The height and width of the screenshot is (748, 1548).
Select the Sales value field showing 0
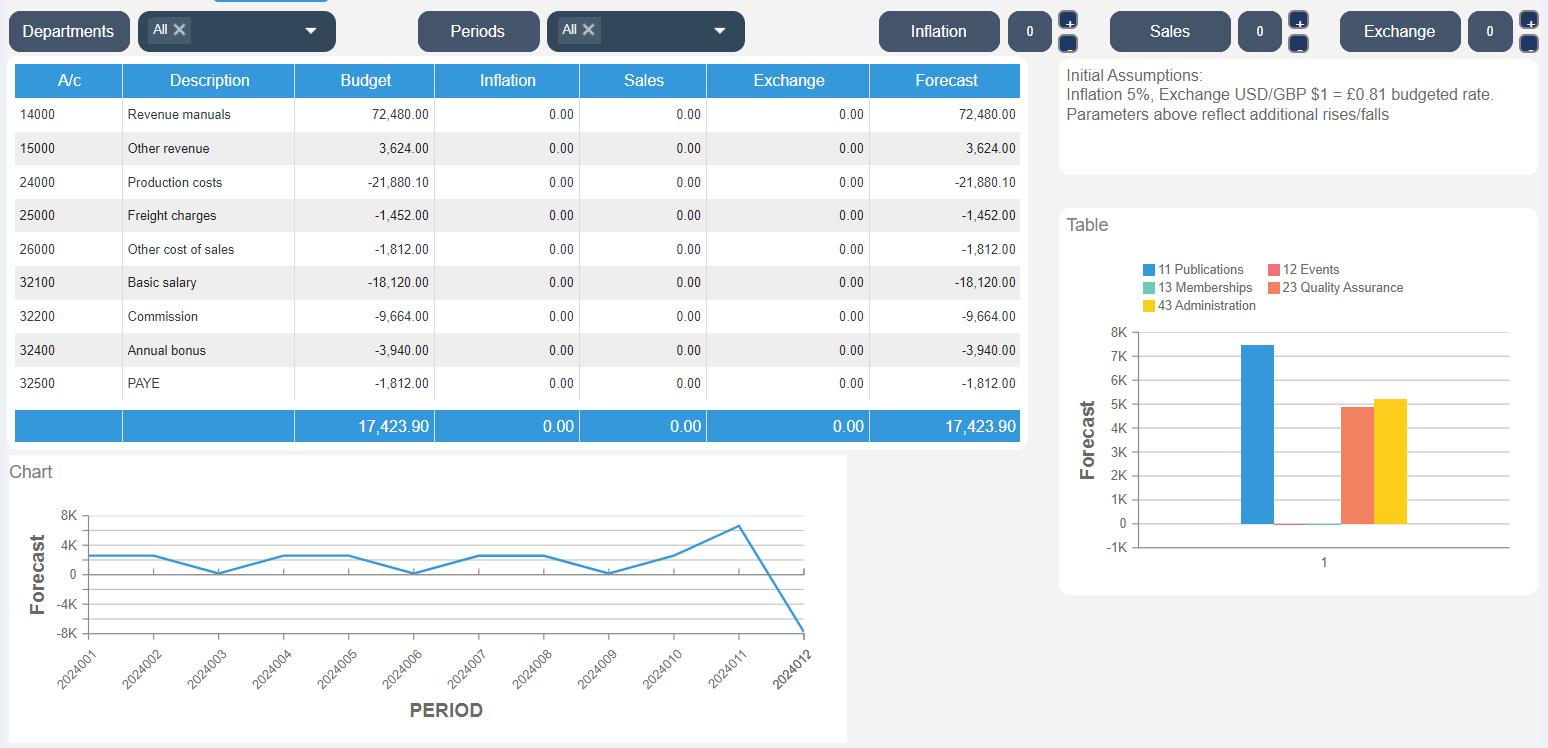[1260, 31]
